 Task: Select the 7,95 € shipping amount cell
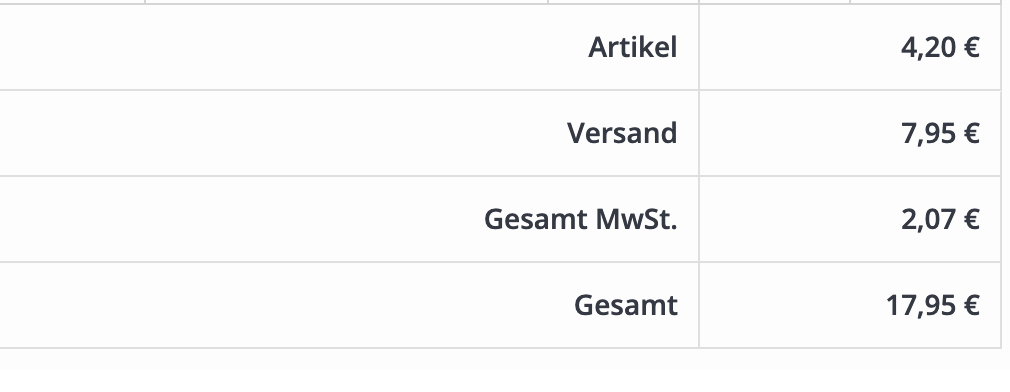pos(850,133)
